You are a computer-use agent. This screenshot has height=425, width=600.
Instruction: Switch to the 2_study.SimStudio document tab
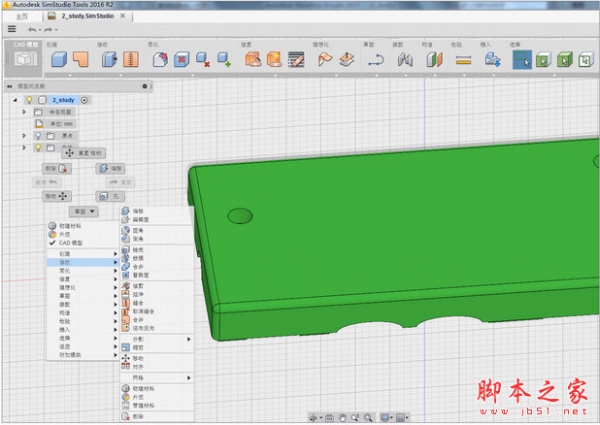pyautogui.click(x=90, y=16)
